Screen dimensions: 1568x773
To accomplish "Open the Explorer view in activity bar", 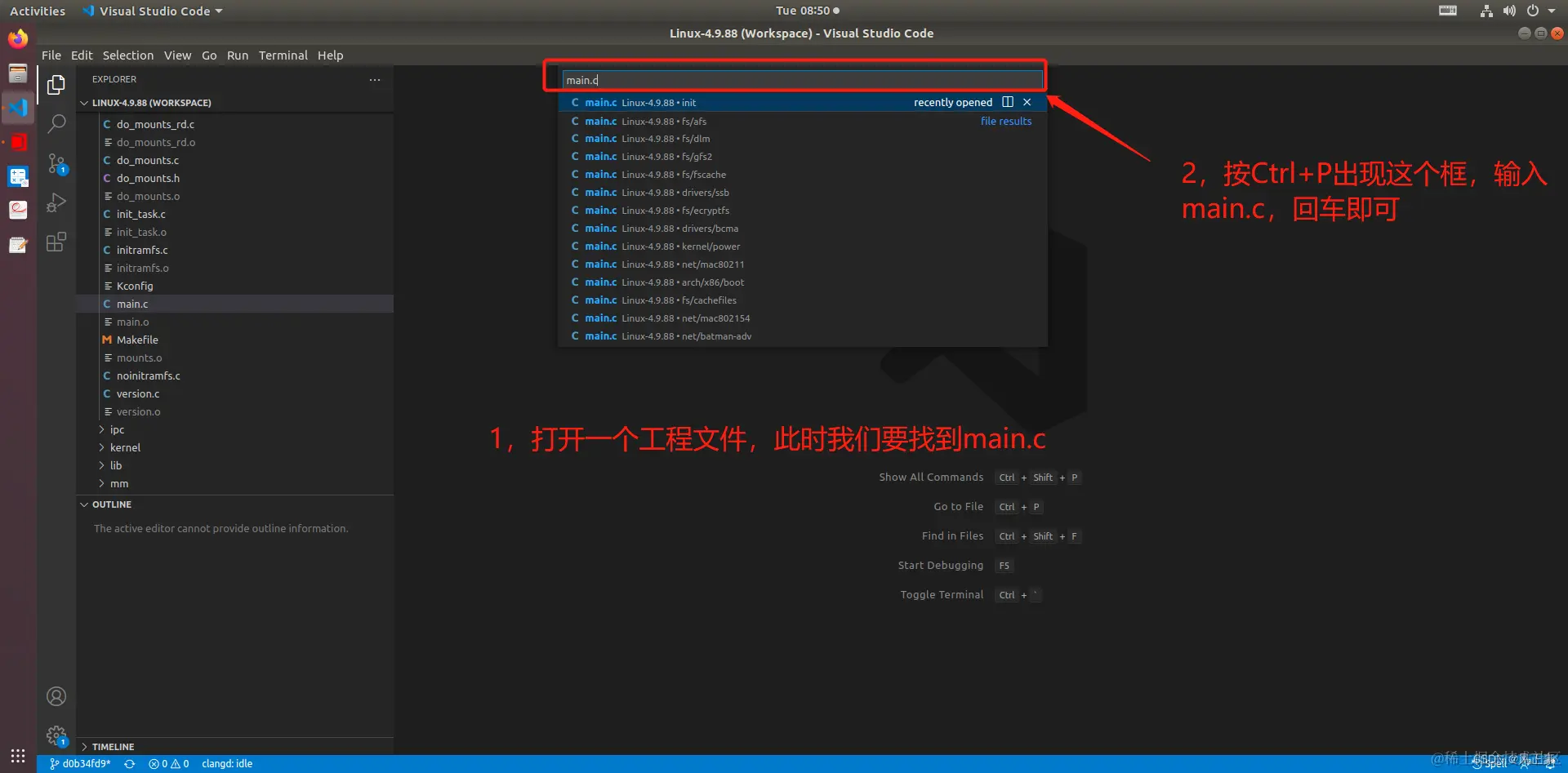I will click(56, 85).
